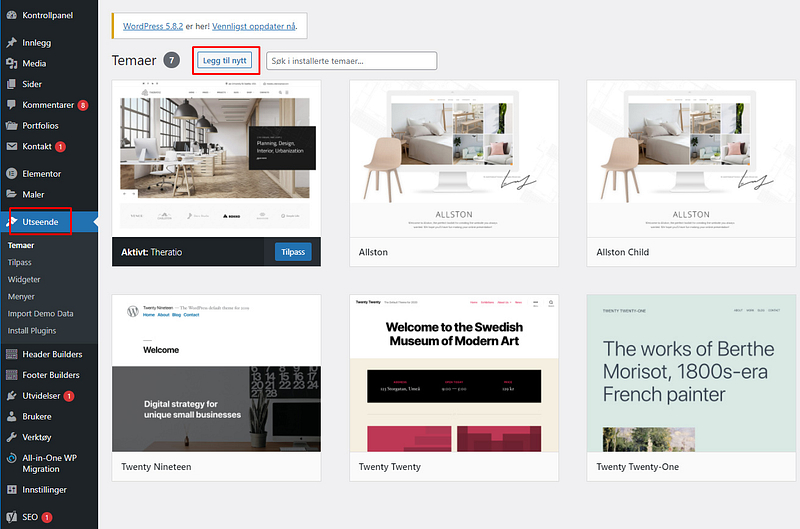Click the Kommentarer speech bubble icon

[12, 105]
